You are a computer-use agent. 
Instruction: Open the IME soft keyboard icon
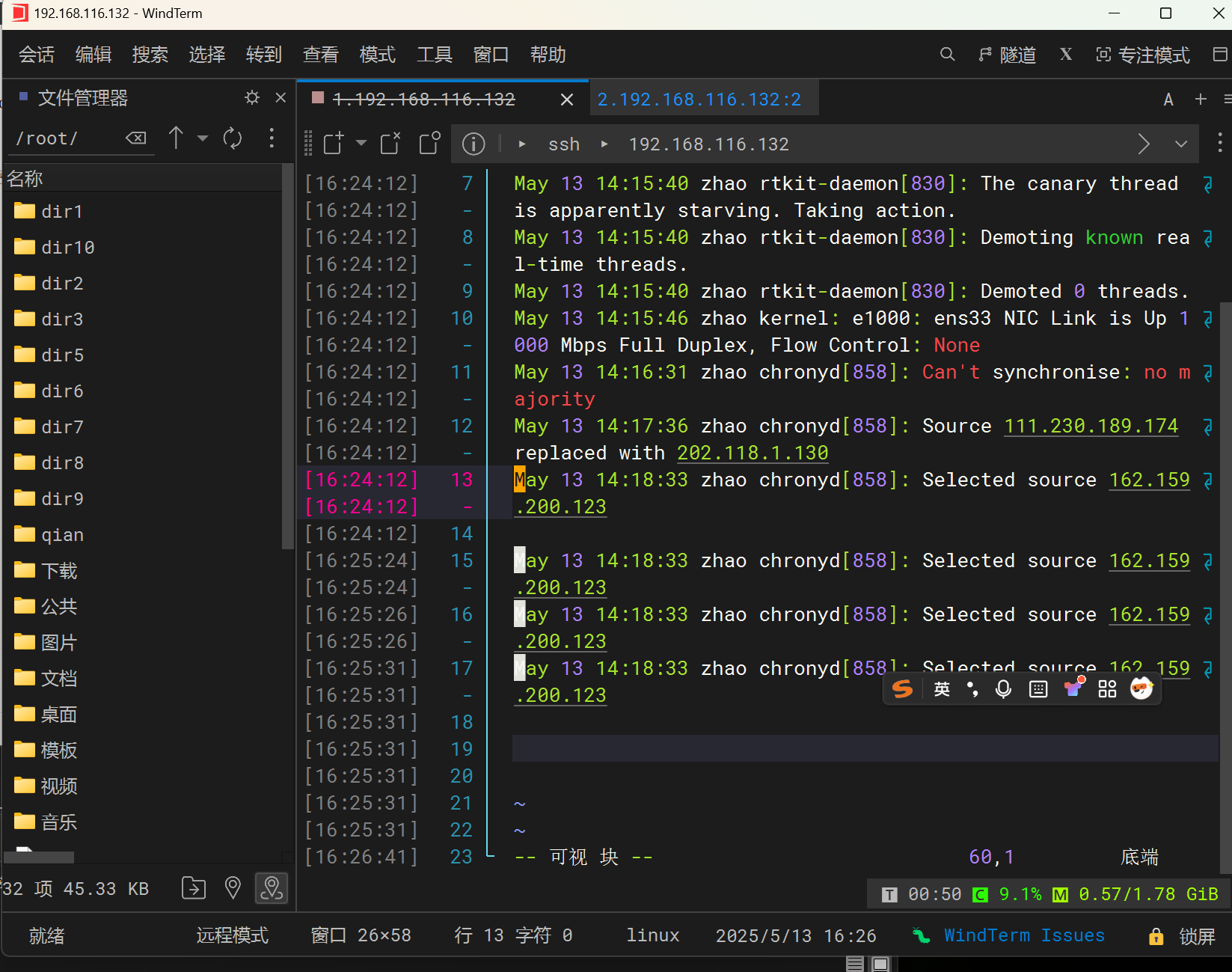pos(1038,689)
